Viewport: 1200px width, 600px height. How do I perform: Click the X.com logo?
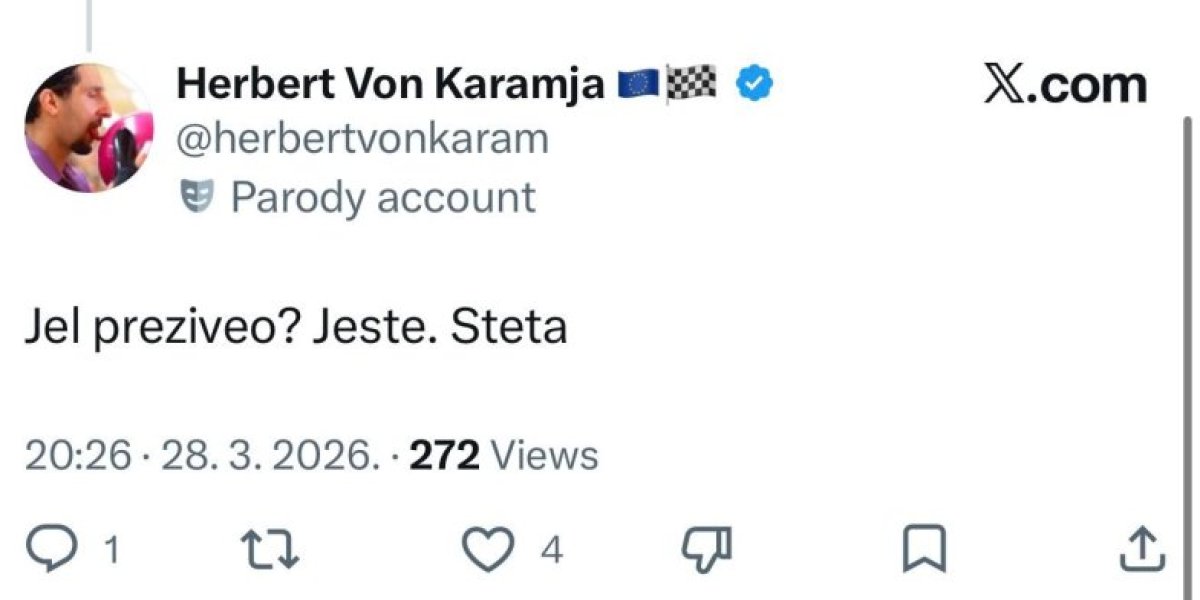[x=1065, y=86]
